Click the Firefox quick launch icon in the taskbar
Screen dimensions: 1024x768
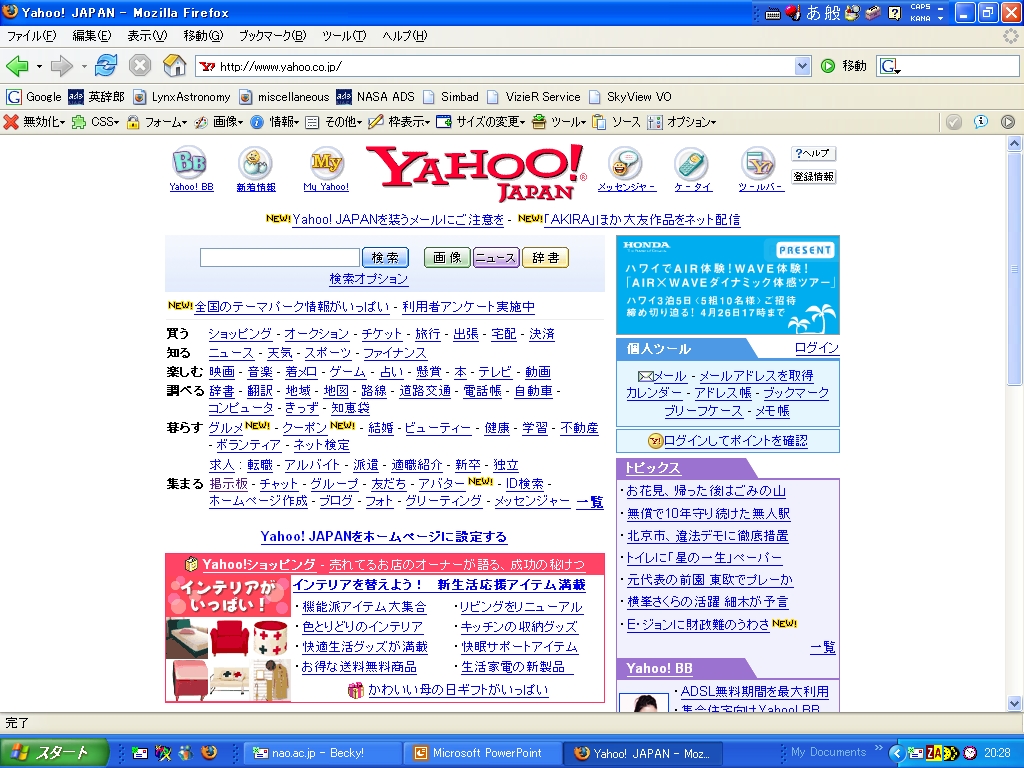point(209,752)
